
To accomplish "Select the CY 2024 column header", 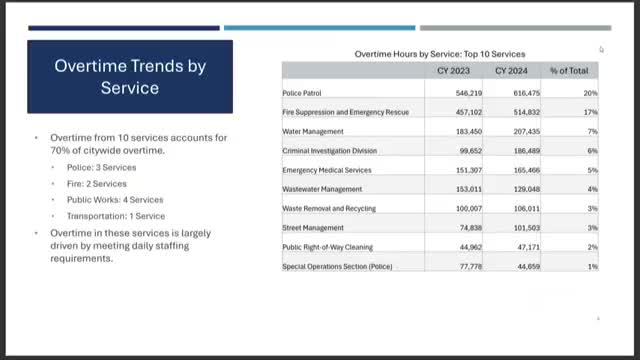I will 511,71.
